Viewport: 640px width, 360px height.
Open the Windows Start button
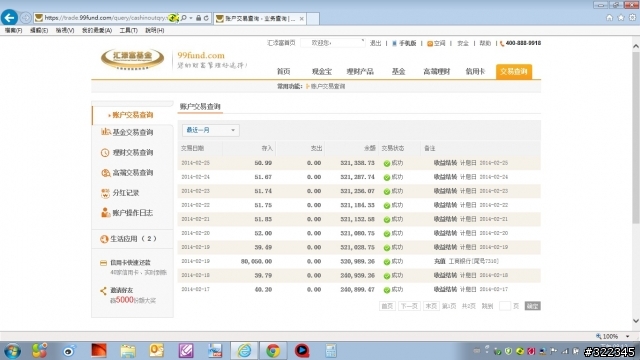12,351
